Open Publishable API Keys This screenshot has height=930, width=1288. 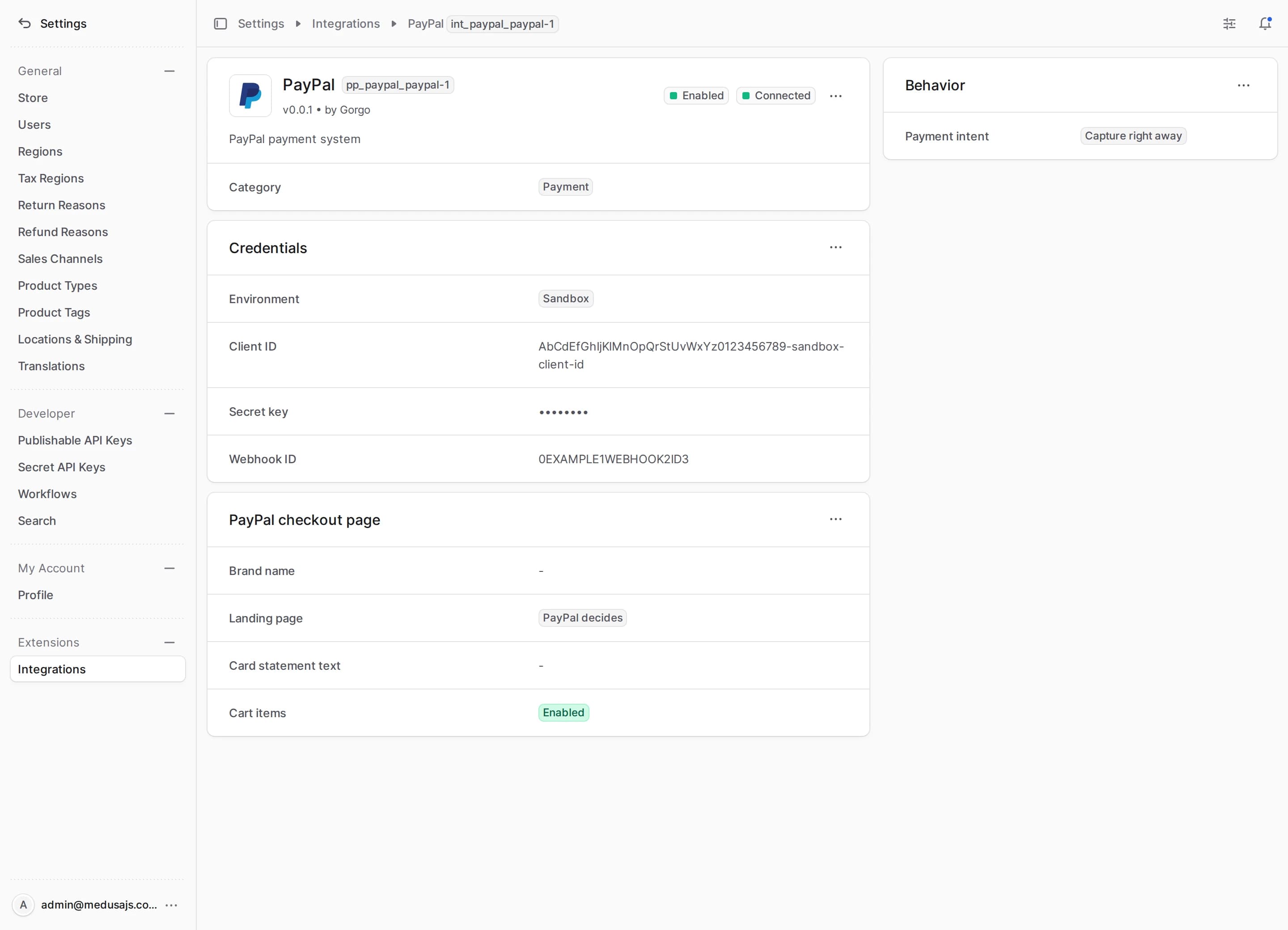click(97, 440)
